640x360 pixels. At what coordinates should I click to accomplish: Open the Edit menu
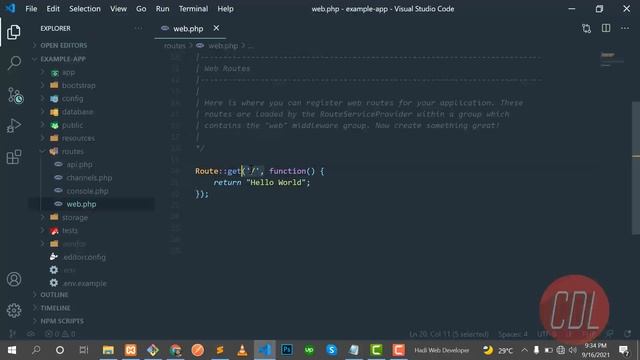(x=53, y=9)
